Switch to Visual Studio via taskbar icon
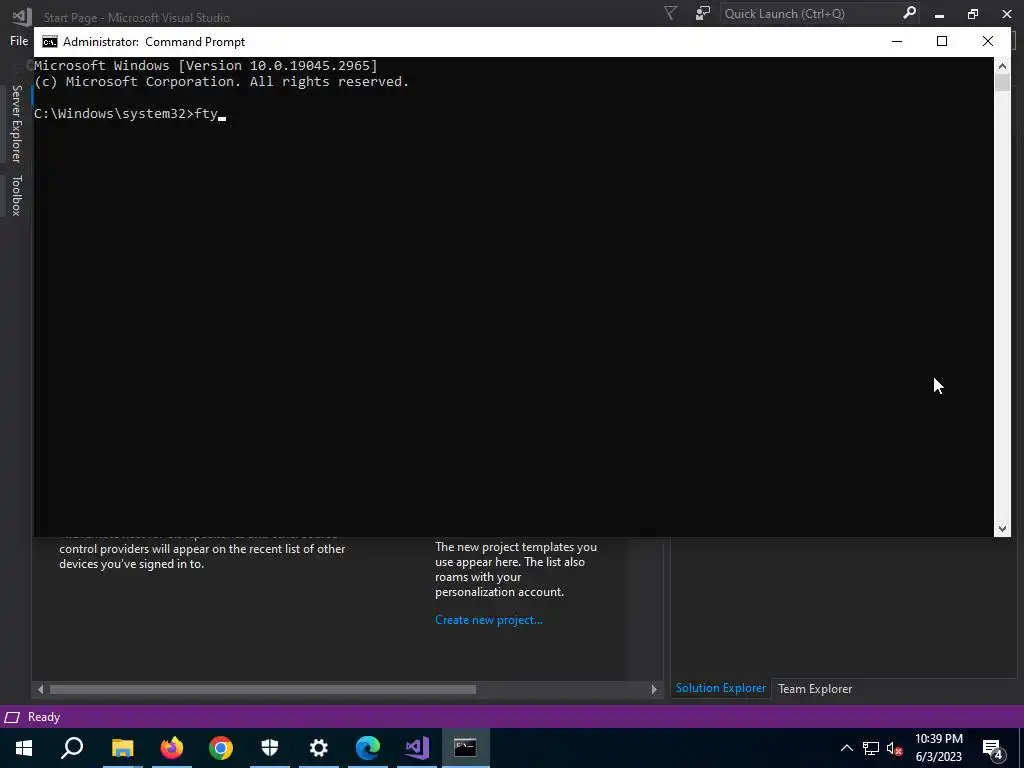Viewport: 1024px width, 768px height. (417, 748)
